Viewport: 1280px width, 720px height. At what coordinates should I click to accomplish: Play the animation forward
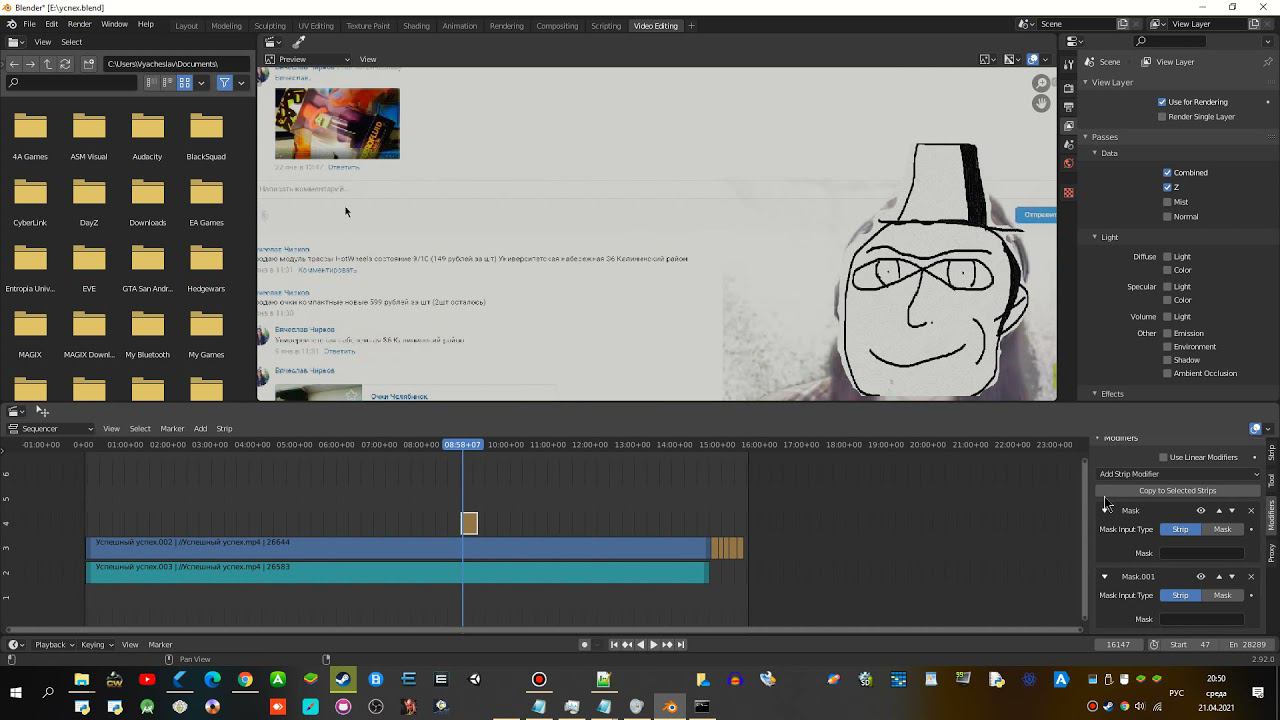pyautogui.click(x=653, y=645)
